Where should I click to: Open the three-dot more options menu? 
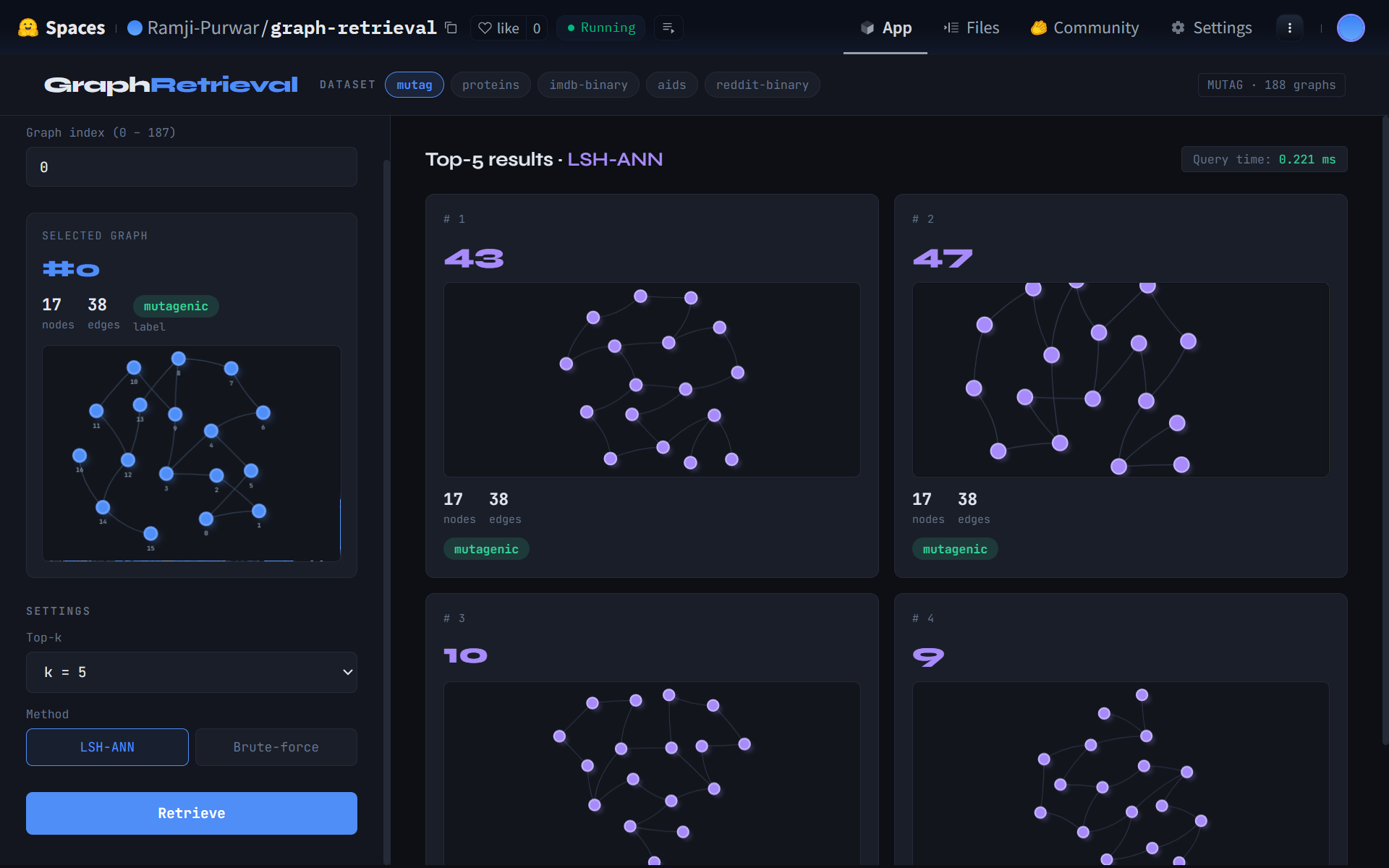click(1289, 27)
